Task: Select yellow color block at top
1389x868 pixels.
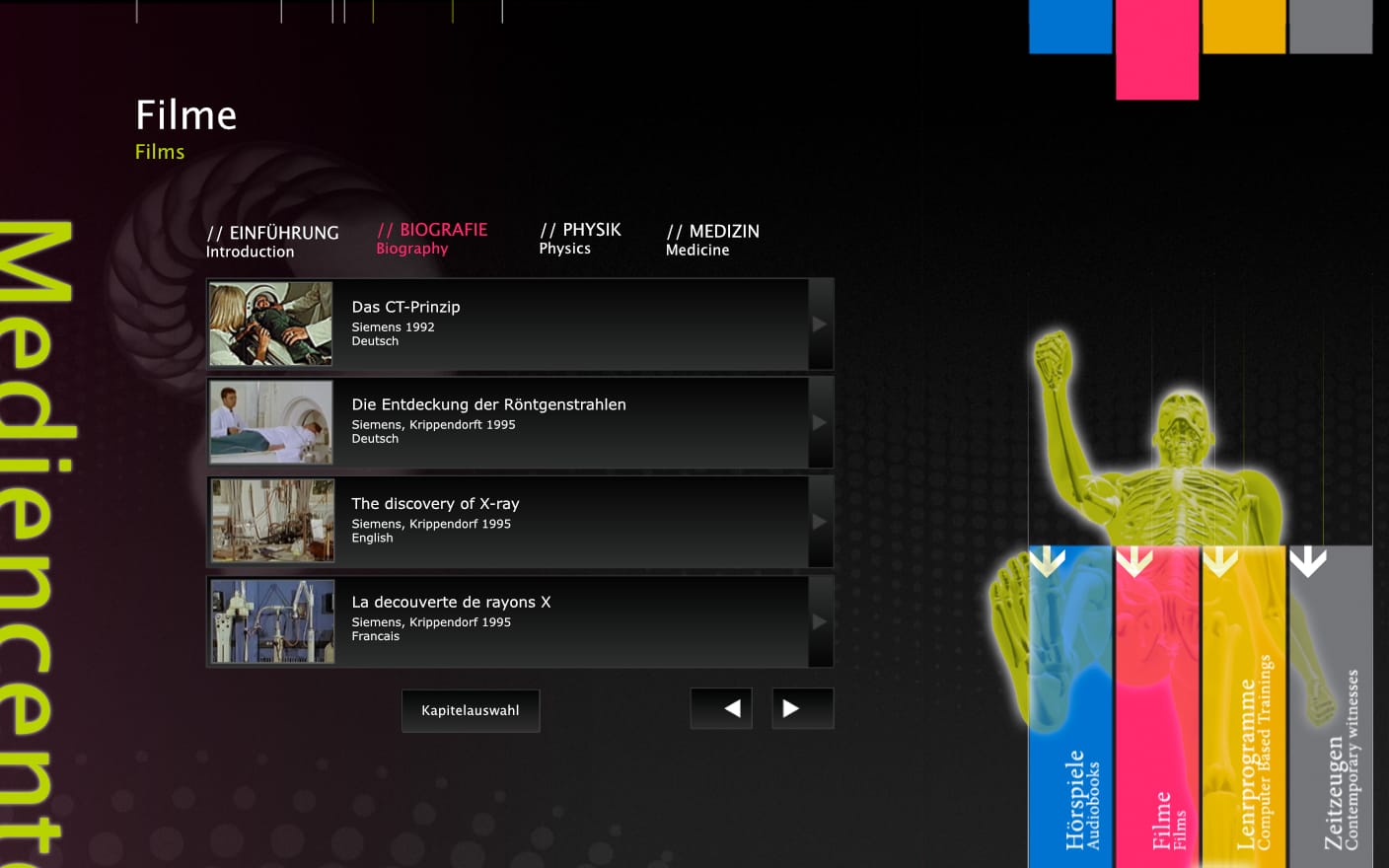Action: (x=1244, y=27)
